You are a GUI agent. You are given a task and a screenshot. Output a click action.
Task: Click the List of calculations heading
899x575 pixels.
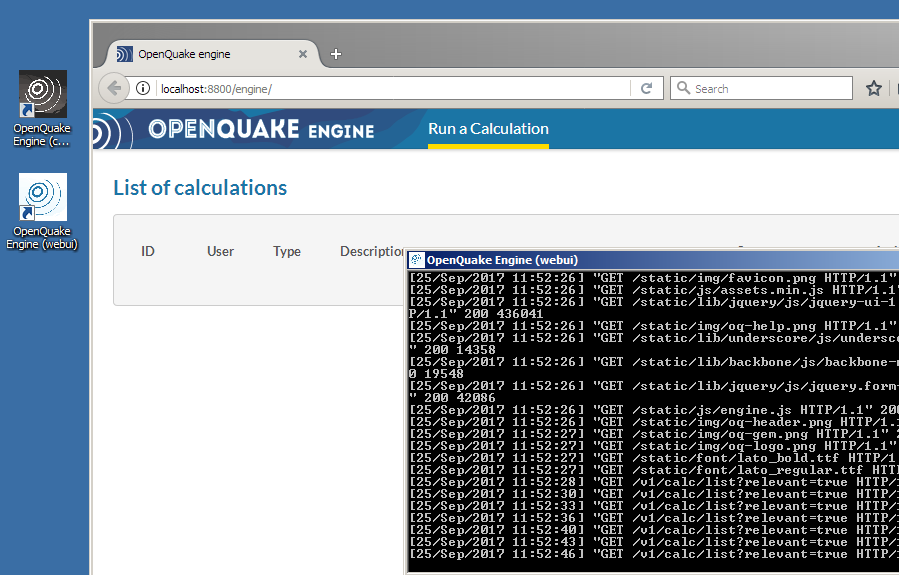(x=200, y=188)
